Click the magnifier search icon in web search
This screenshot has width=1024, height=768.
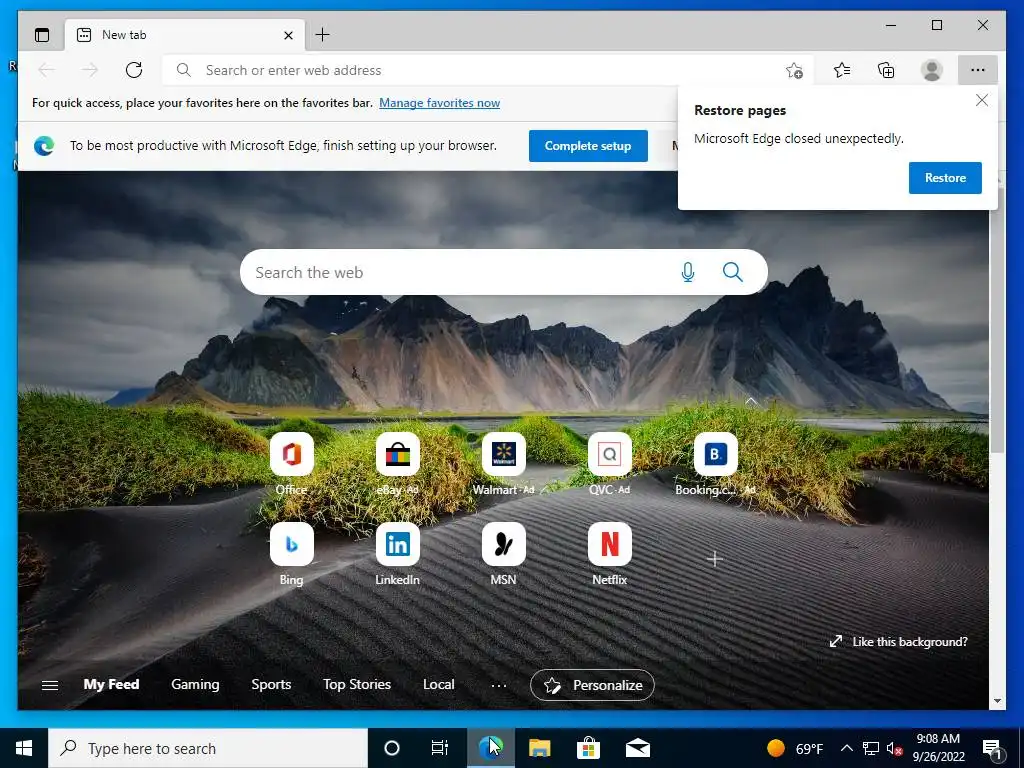pos(733,272)
